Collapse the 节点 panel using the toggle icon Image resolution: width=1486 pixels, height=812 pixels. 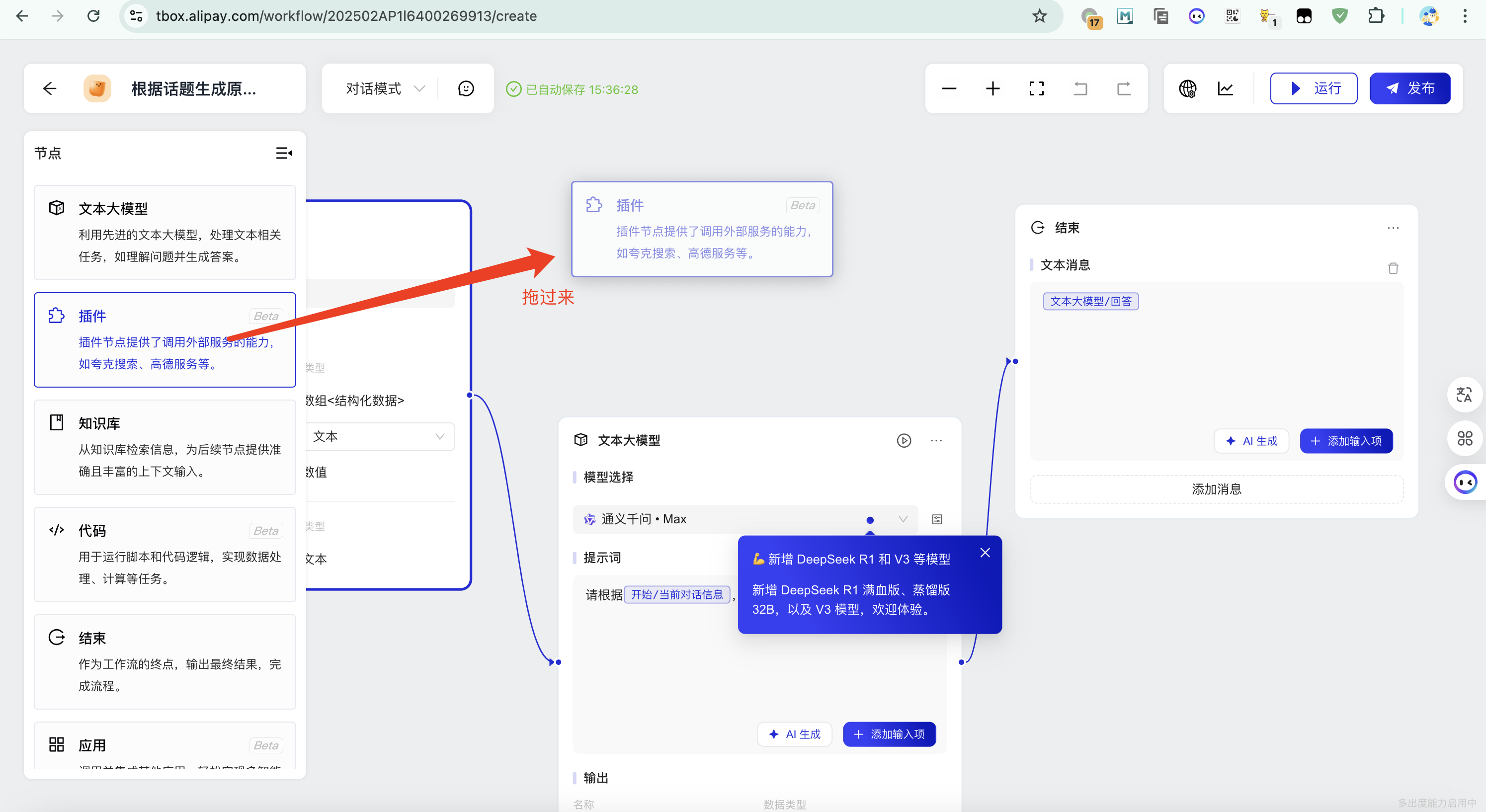click(x=284, y=153)
